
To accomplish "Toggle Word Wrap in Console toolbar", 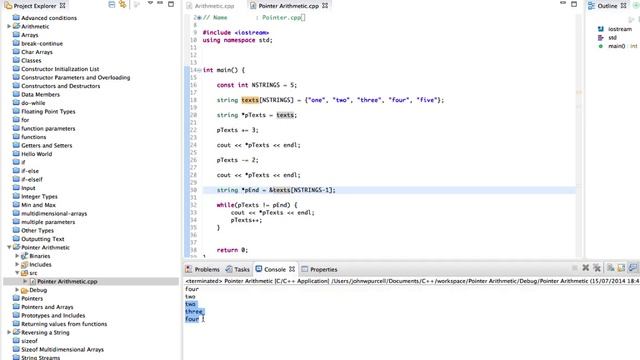I will [633, 268].
